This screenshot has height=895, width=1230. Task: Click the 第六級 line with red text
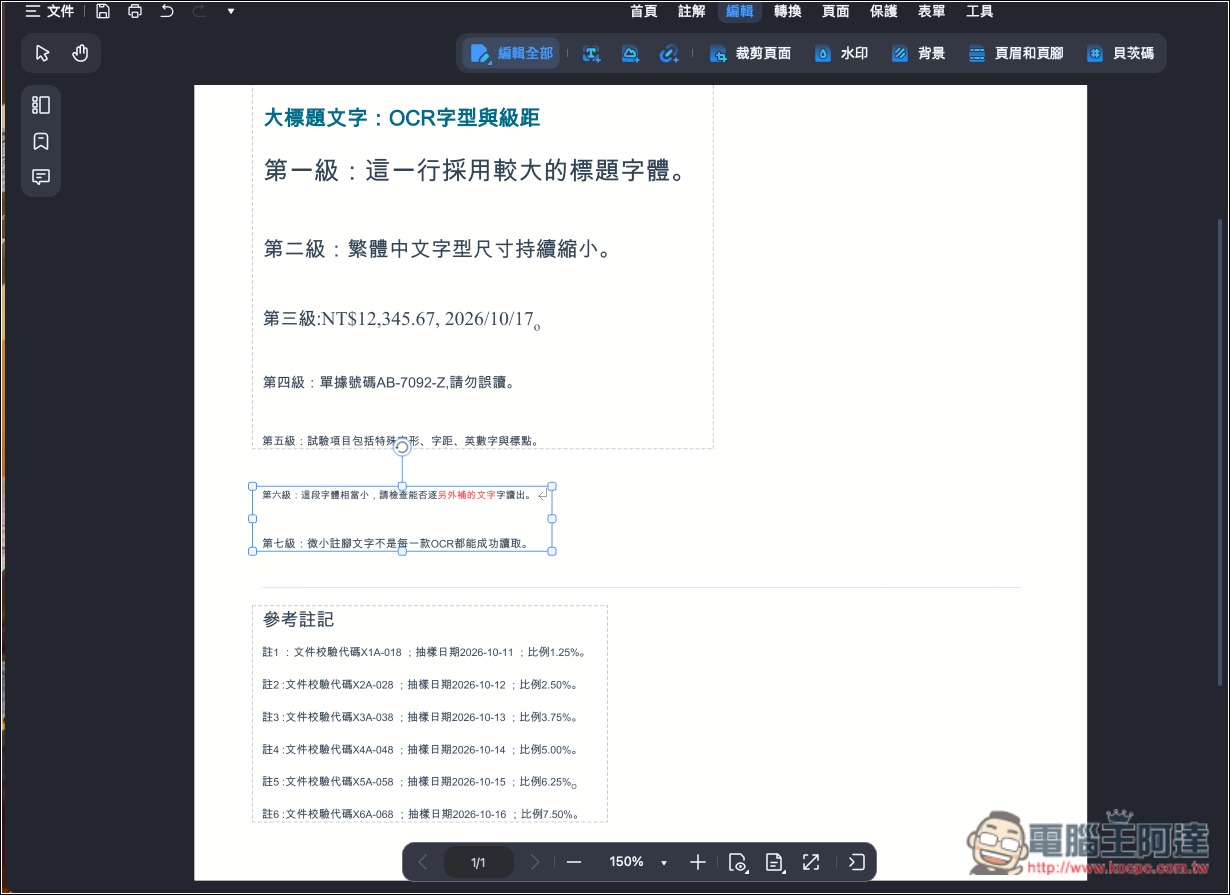pos(398,495)
